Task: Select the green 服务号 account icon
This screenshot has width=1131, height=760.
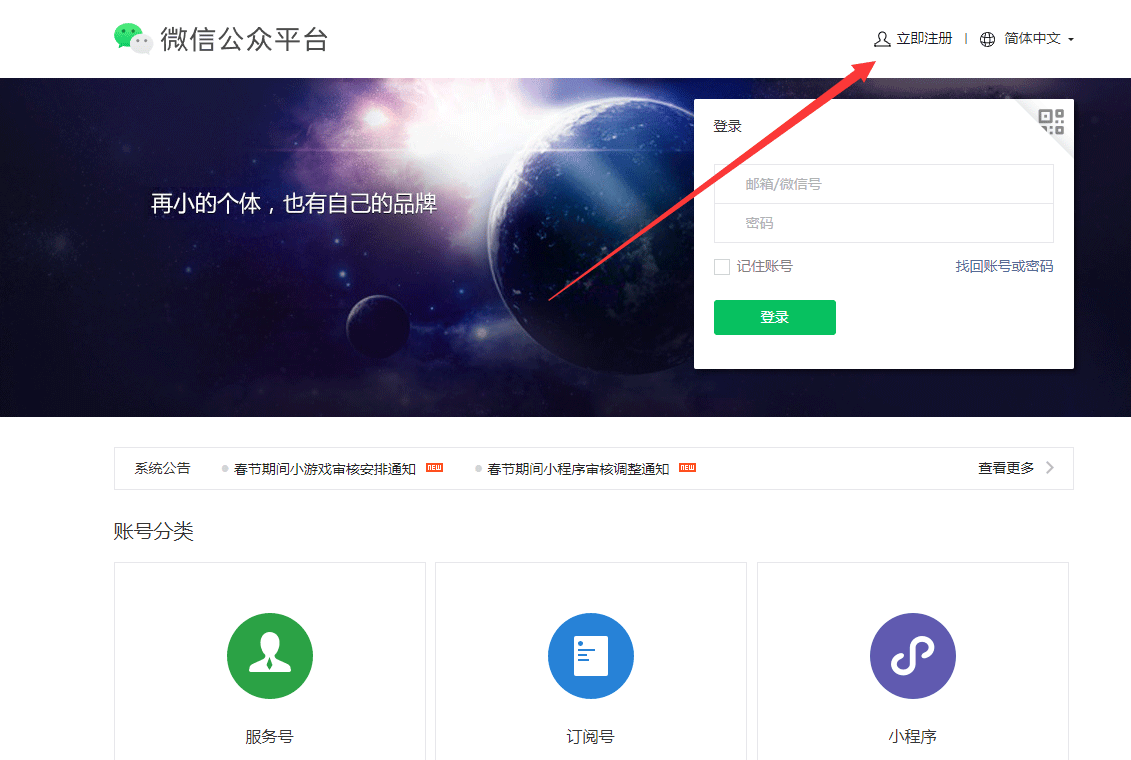Action: 270,656
